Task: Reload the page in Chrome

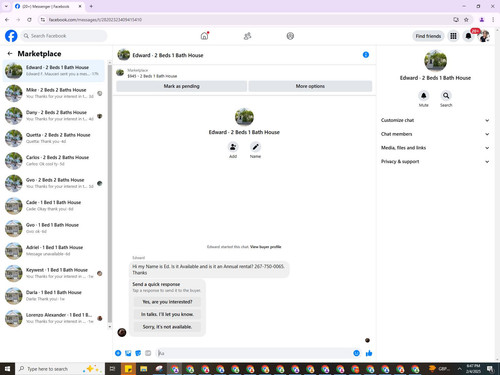Action: (x=29, y=20)
